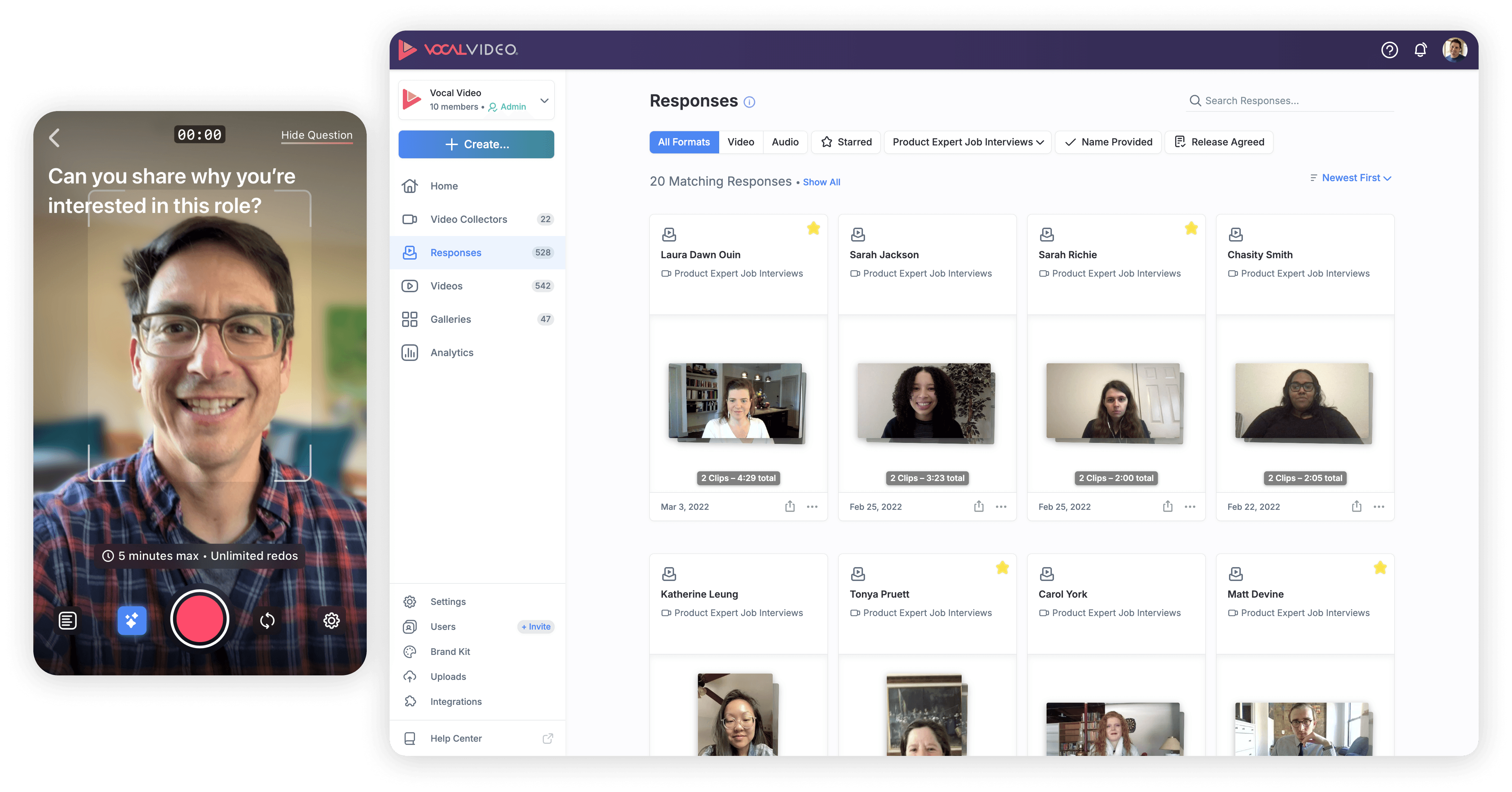
Task: Switch to the Video format tab
Action: (741, 142)
